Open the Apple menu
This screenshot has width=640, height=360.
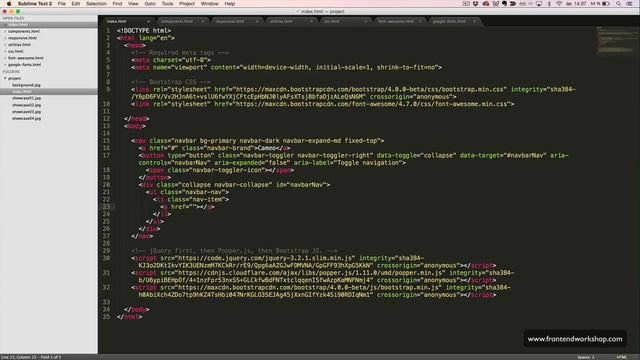pos(9,4)
